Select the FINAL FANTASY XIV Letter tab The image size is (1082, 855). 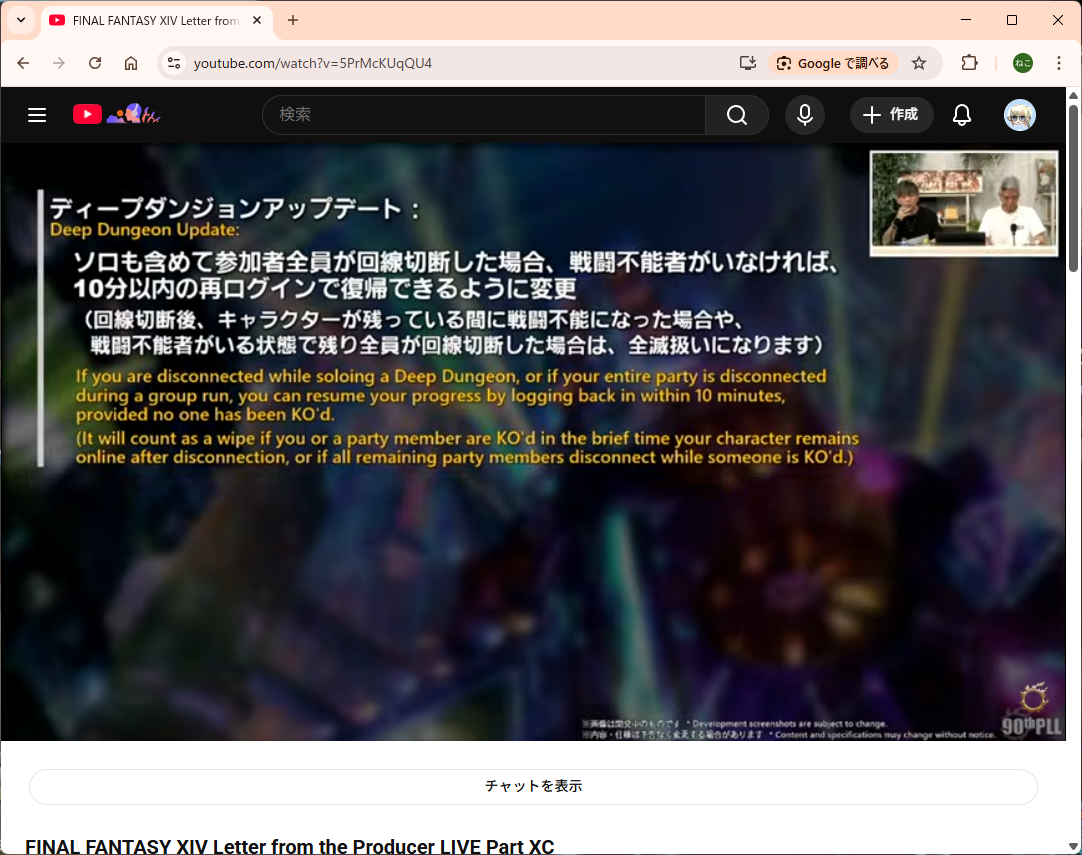150,20
